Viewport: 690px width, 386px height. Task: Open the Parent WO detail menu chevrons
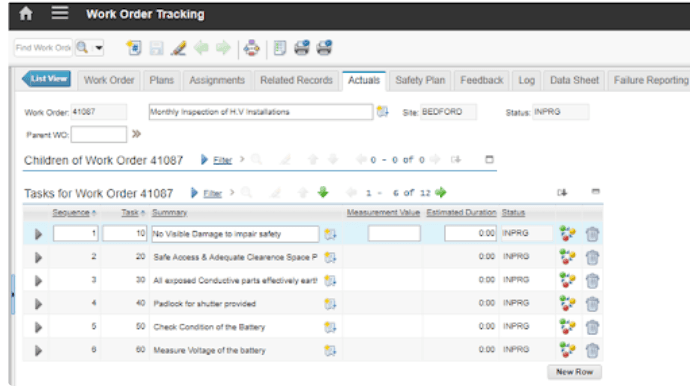[x=136, y=134]
